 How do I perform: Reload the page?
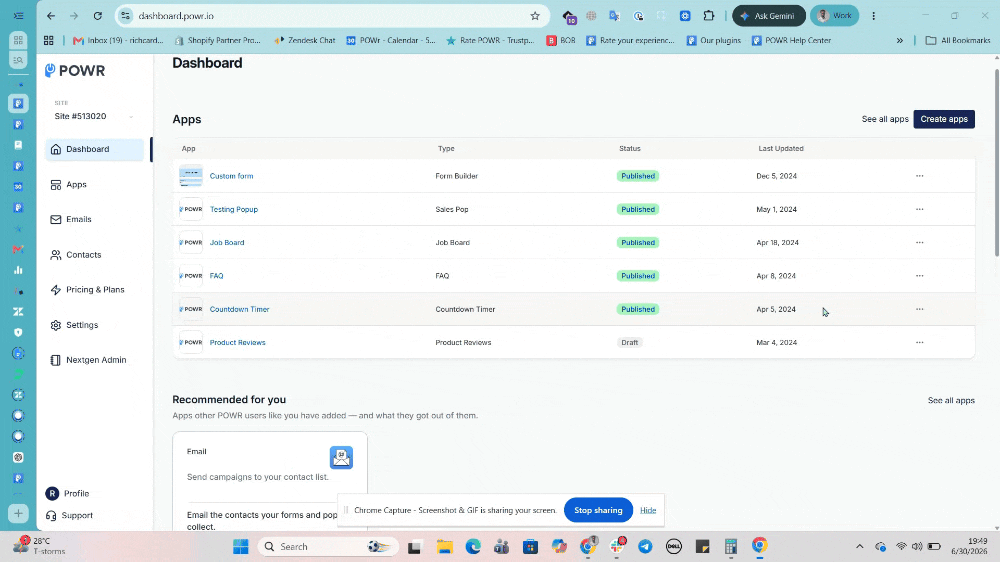click(98, 16)
